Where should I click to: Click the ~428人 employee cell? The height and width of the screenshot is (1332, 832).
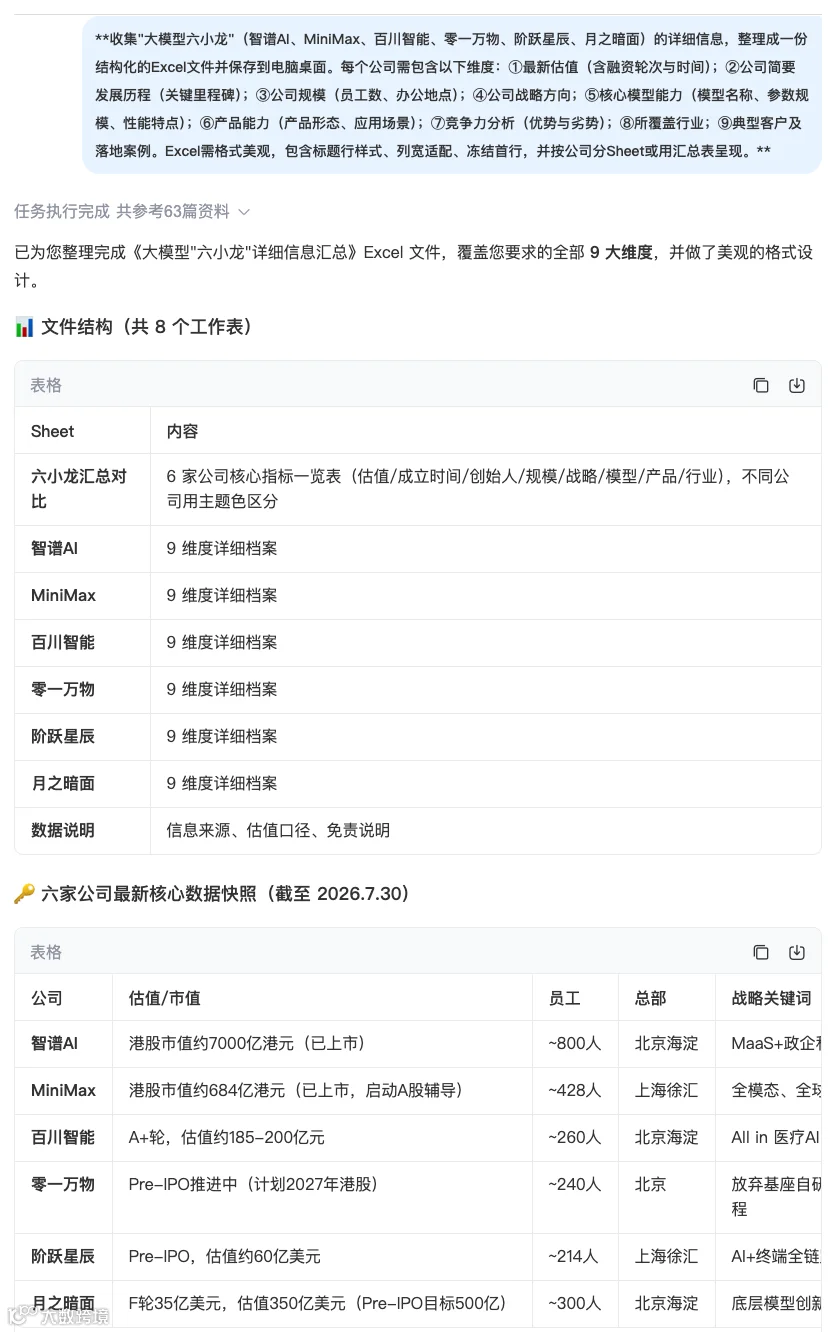click(575, 1091)
